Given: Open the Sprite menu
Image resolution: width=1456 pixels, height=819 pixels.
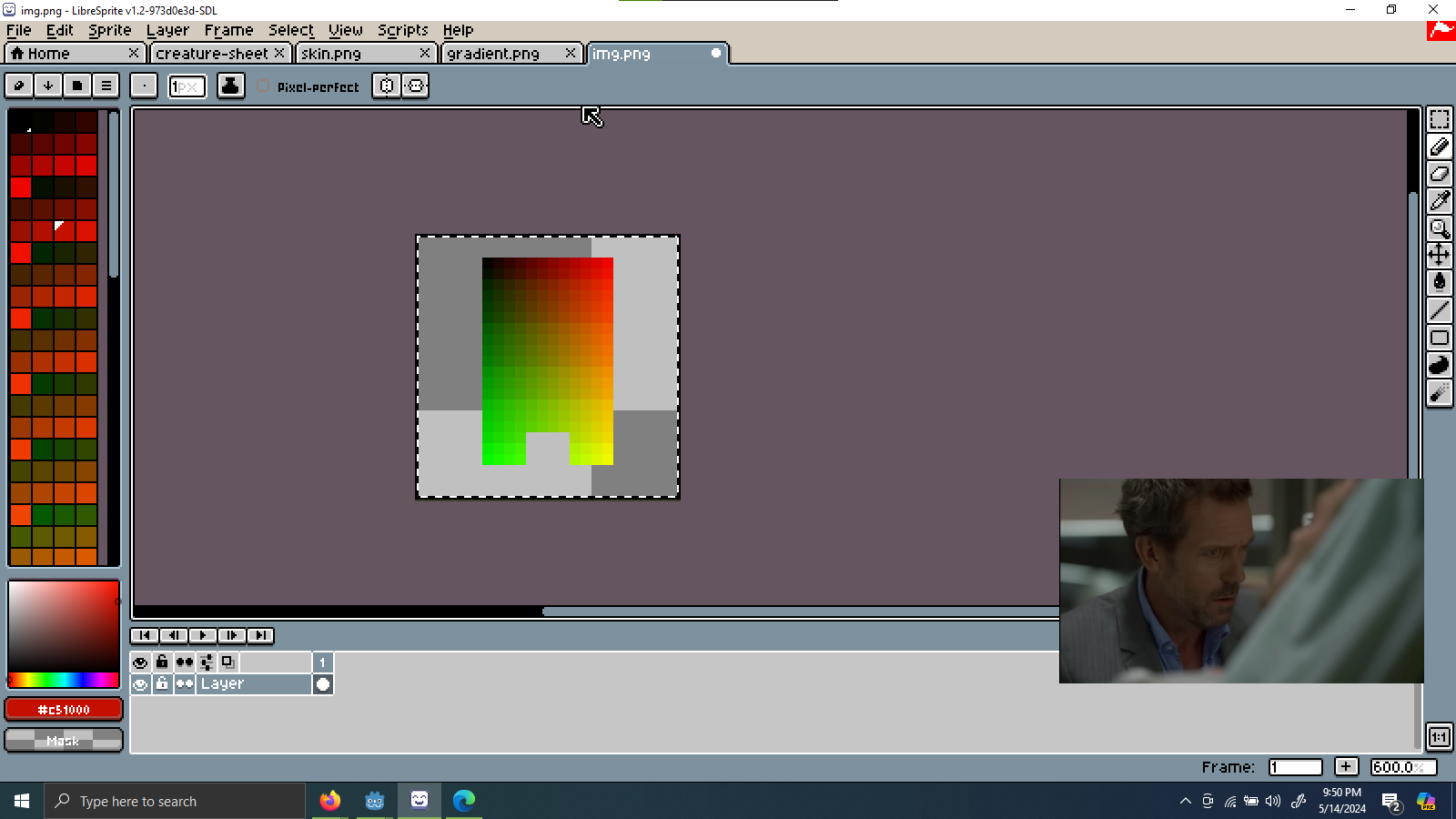Looking at the screenshot, I should (109, 30).
